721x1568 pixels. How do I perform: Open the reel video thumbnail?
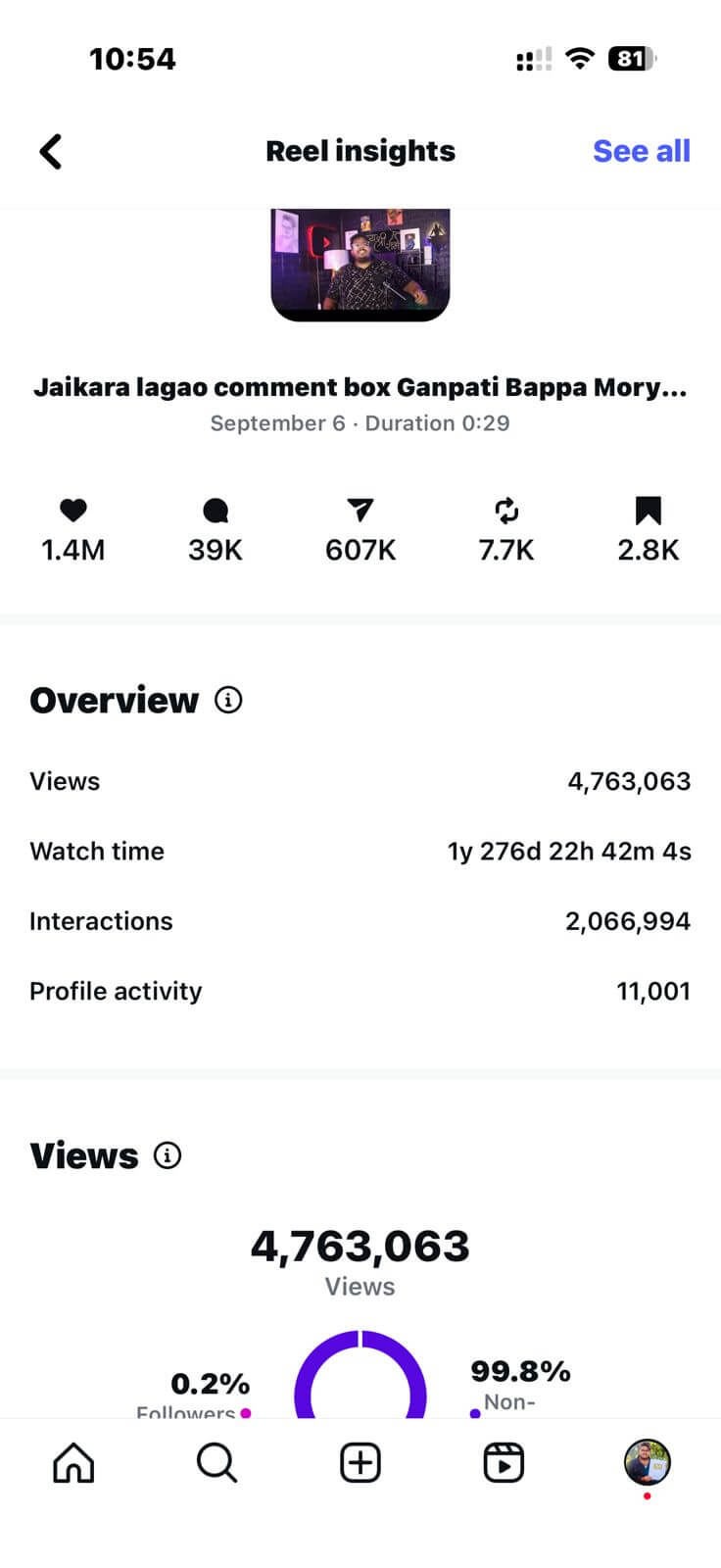[x=360, y=265]
